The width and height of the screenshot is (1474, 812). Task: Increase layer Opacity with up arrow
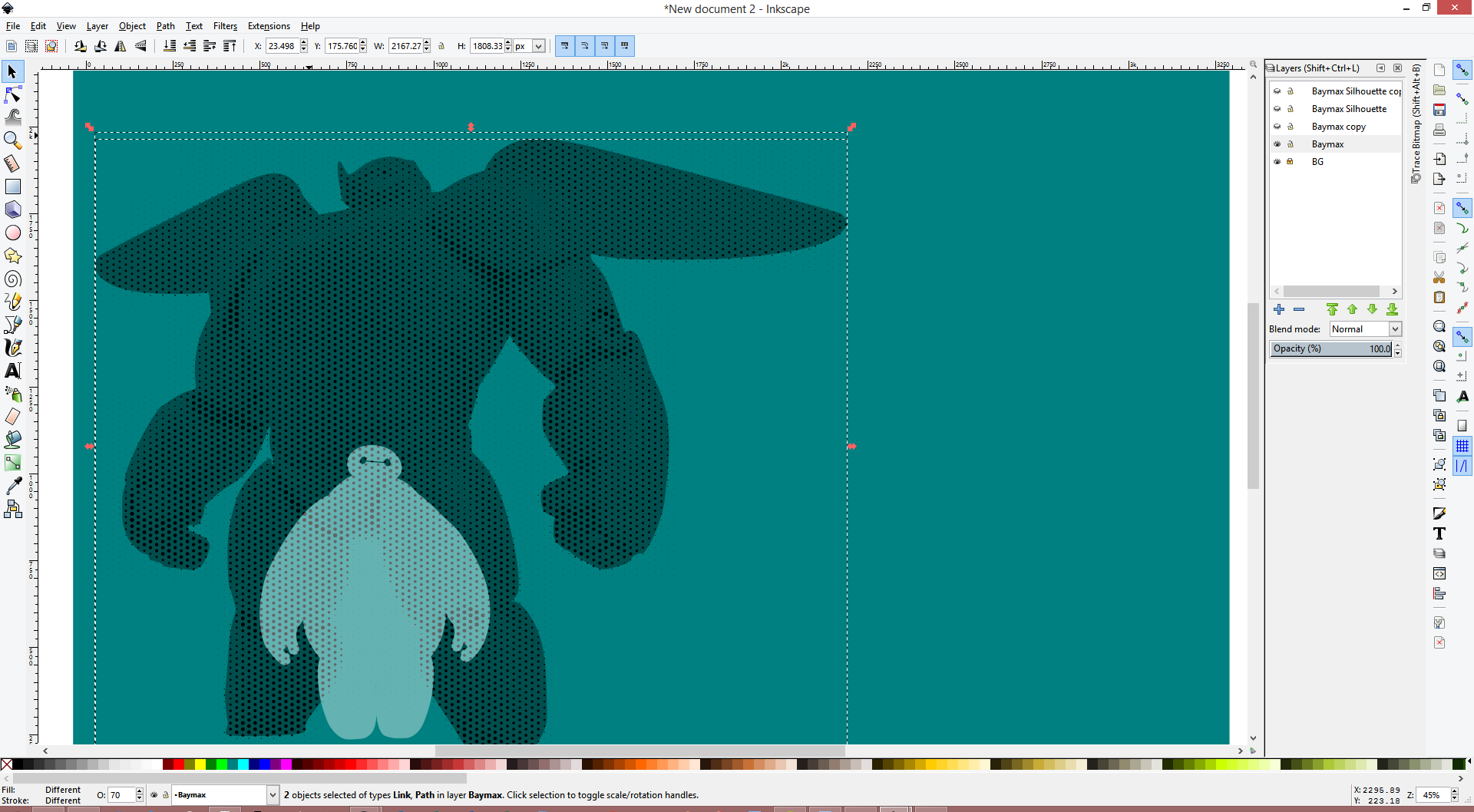[x=1398, y=345]
